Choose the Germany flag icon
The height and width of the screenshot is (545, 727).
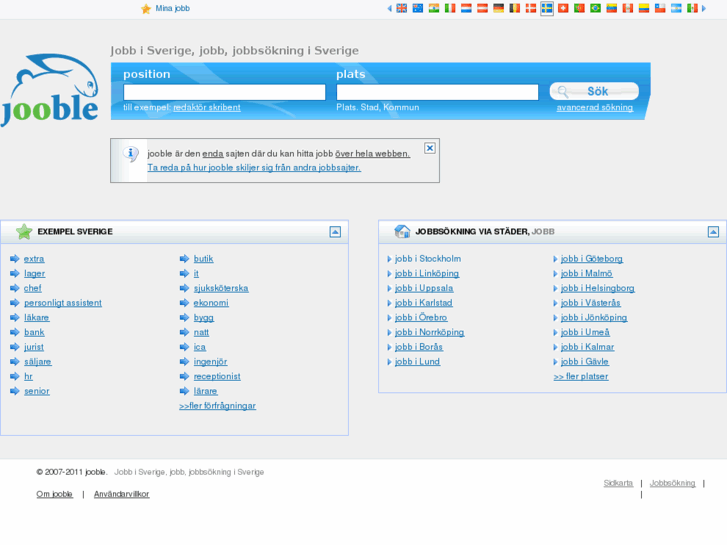[498, 8]
